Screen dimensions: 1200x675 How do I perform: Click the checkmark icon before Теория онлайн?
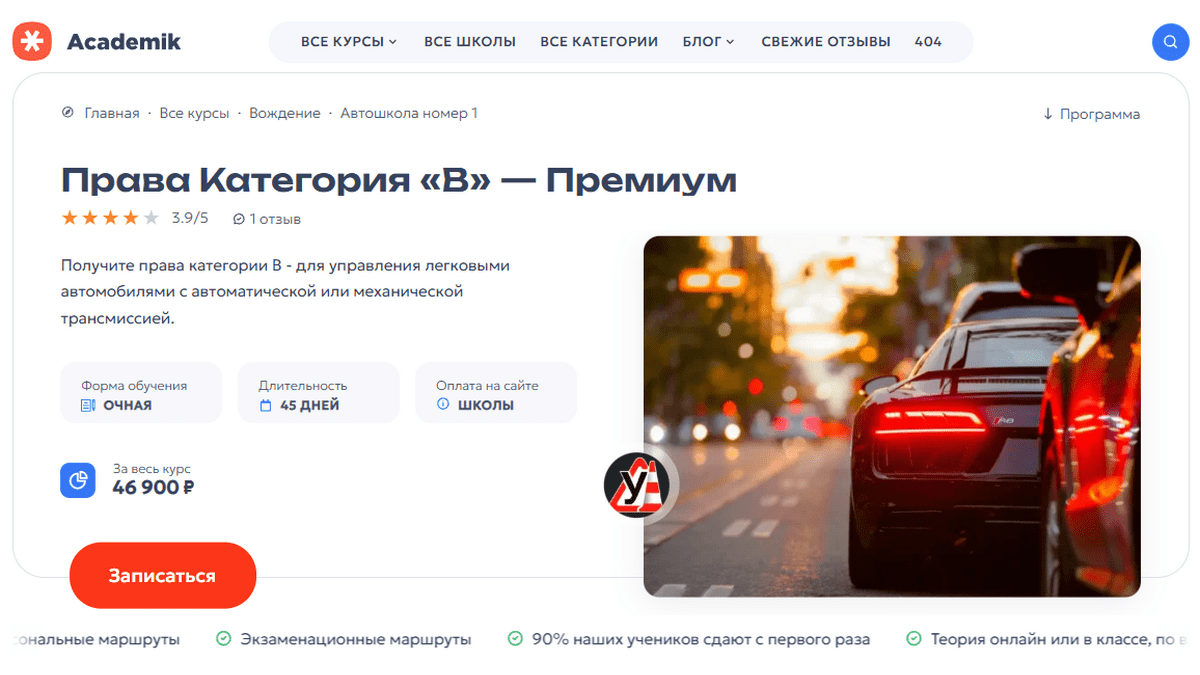(x=914, y=638)
